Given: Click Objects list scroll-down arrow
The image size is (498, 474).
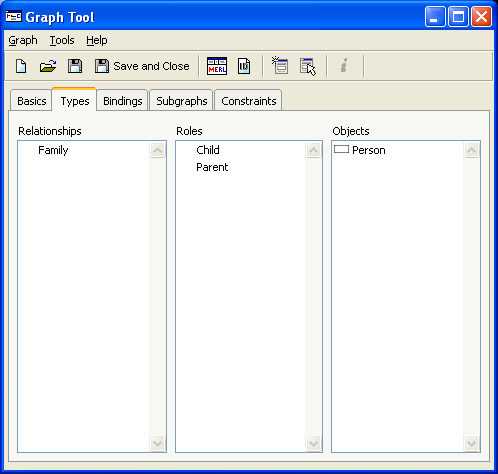Looking at the screenshot, I should 471,443.
